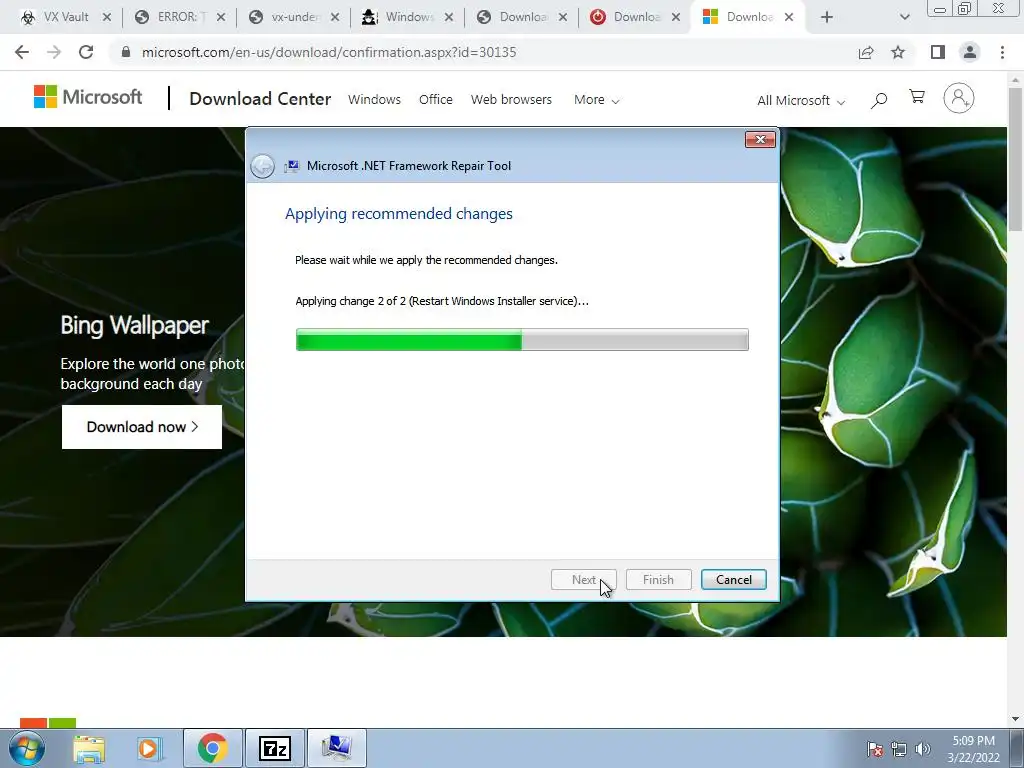The image size is (1024, 768).
Task: Click the 'Applying change 2 of 2' status text
Action: [x=442, y=301]
